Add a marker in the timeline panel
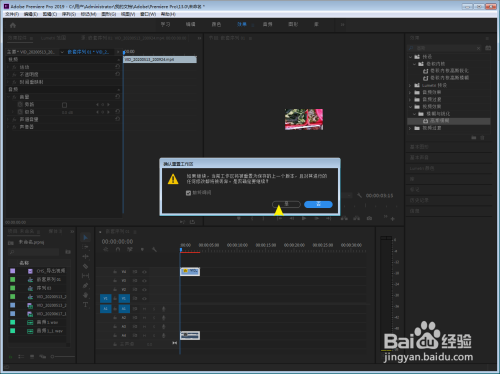The image size is (500, 374). click(142, 249)
